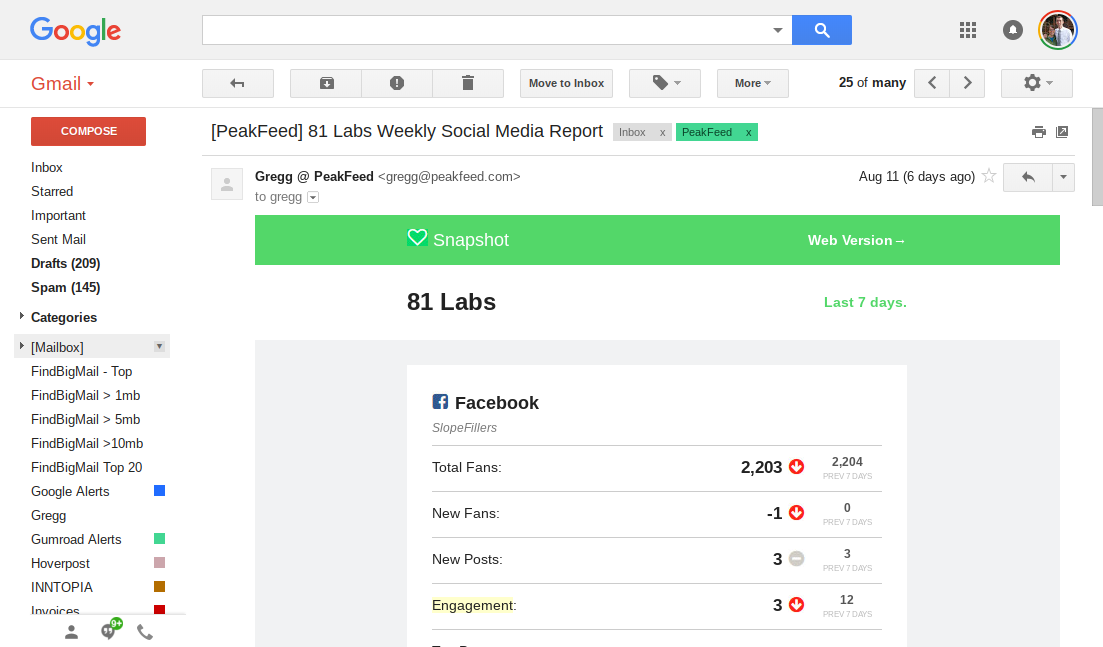Go back to the message list
Screen dimensions: 1103x647
[238, 83]
